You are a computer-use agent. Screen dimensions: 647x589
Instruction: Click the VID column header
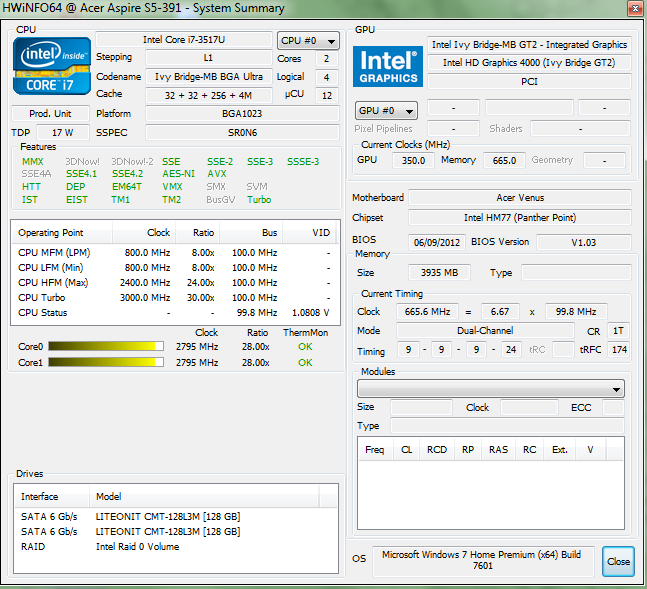point(309,233)
